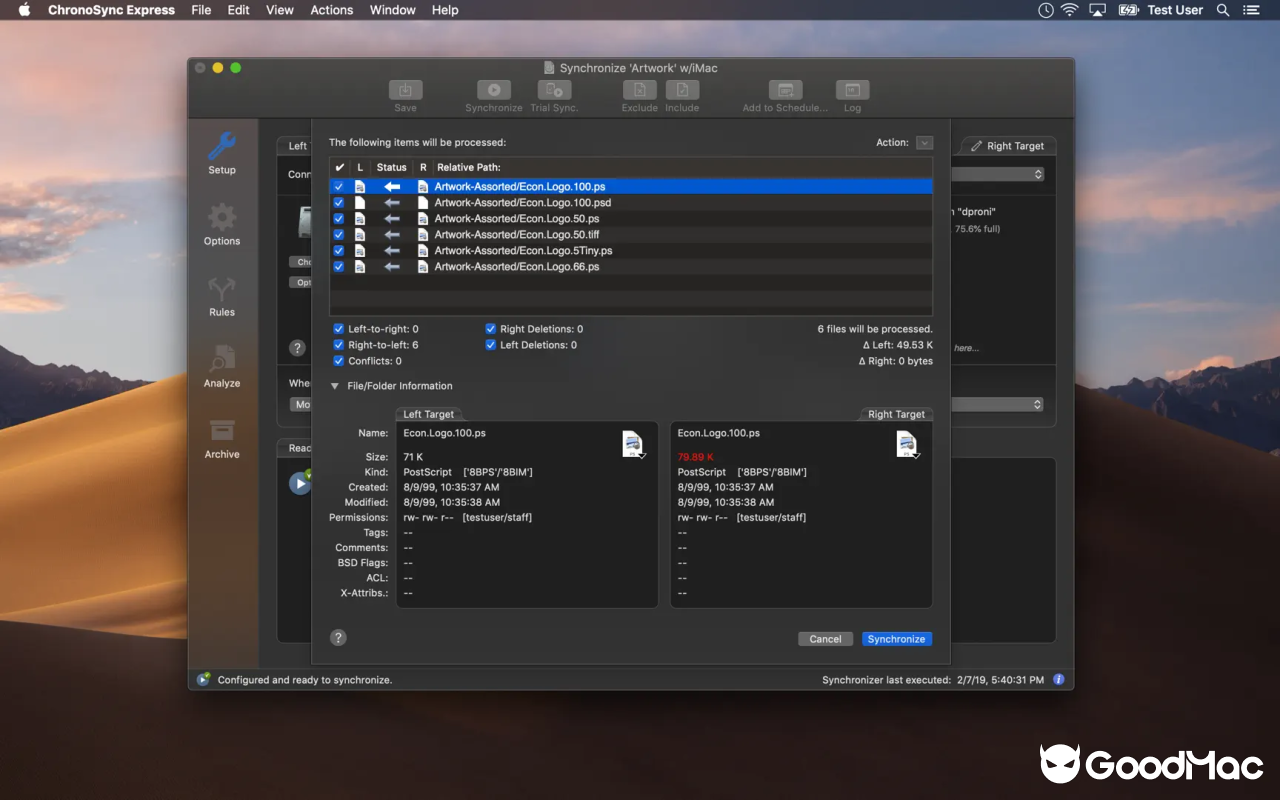Toggle the Conflicts: 0 checkbox

338,361
